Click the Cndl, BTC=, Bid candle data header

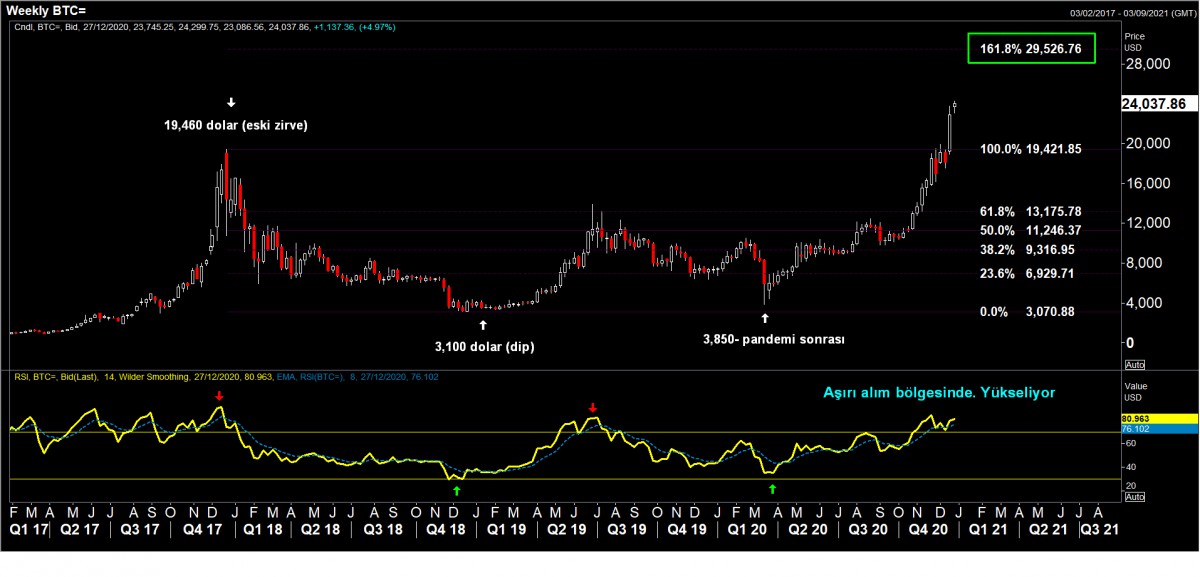pos(205,27)
